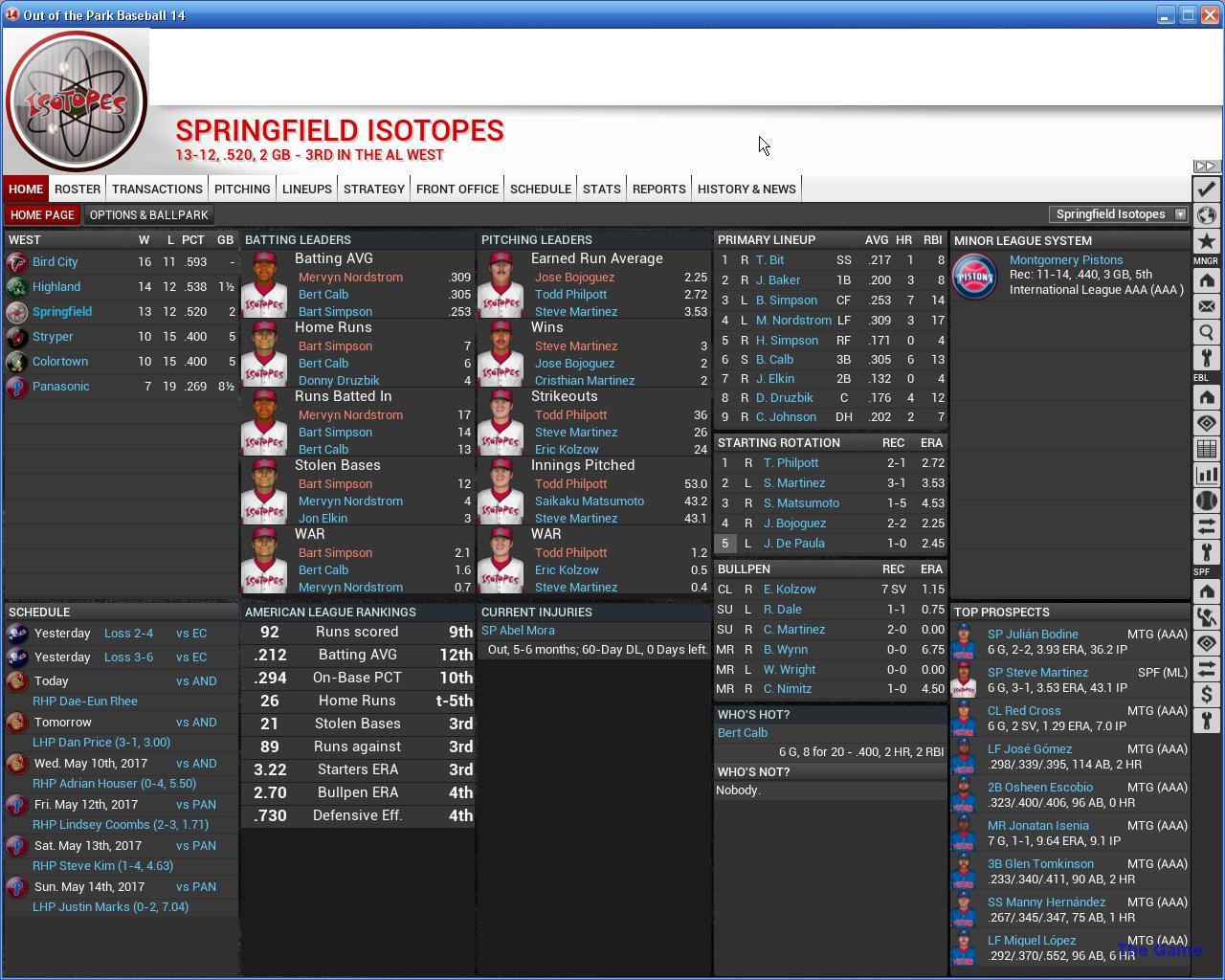Click Bert Calb under Who's Hot
Image resolution: width=1225 pixels, height=980 pixels.
tap(743, 733)
